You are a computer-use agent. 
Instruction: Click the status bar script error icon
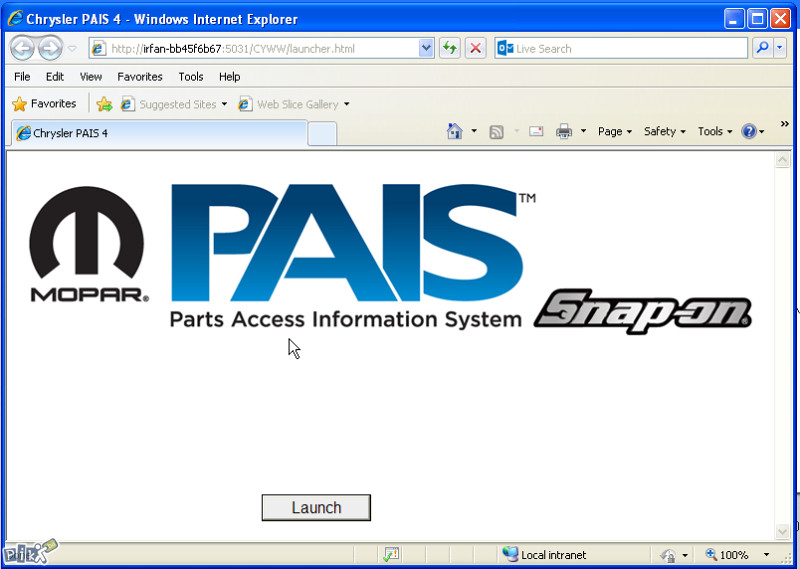[x=391, y=554]
